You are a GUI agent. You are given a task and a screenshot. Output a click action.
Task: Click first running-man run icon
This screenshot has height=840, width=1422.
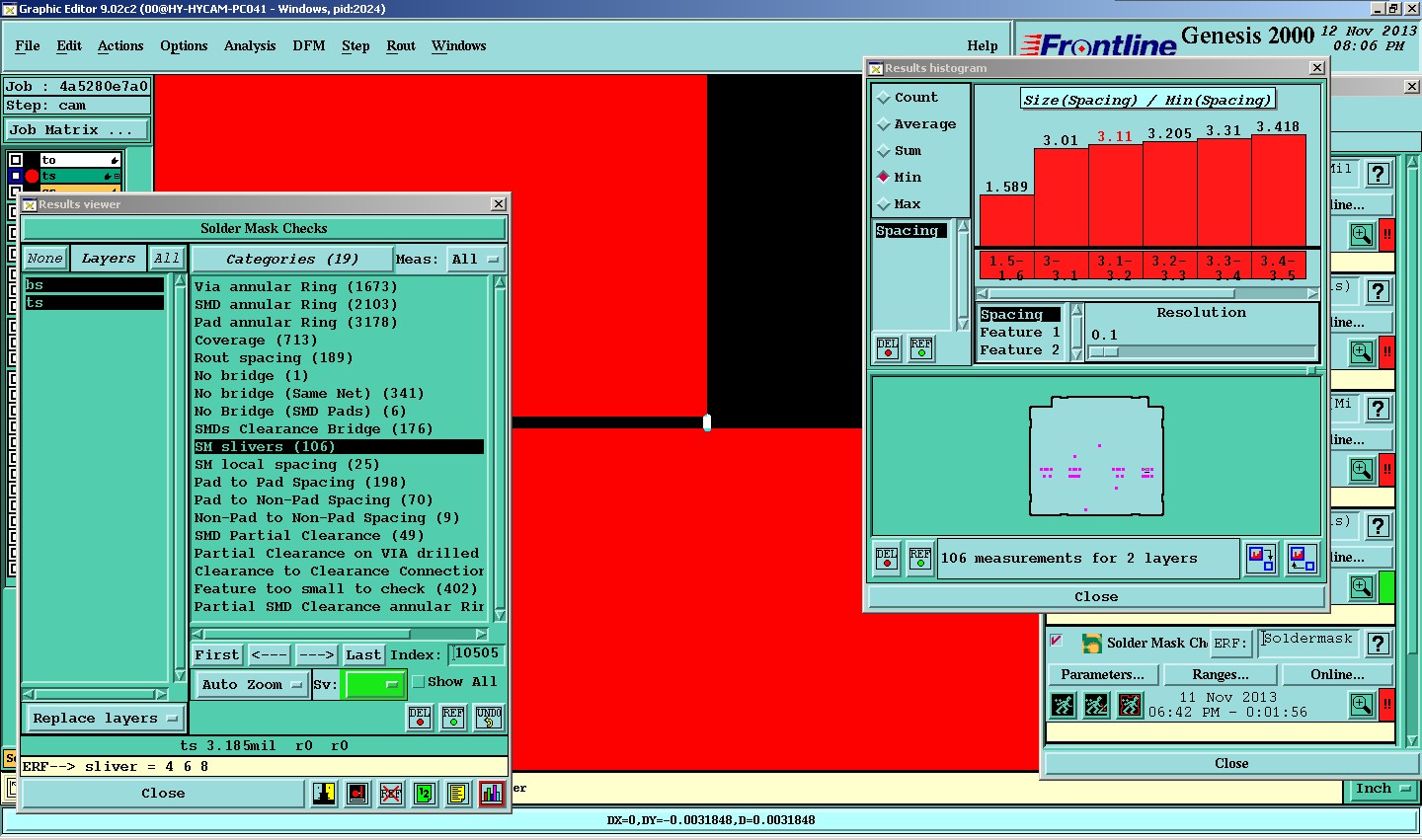tap(1063, 705)
